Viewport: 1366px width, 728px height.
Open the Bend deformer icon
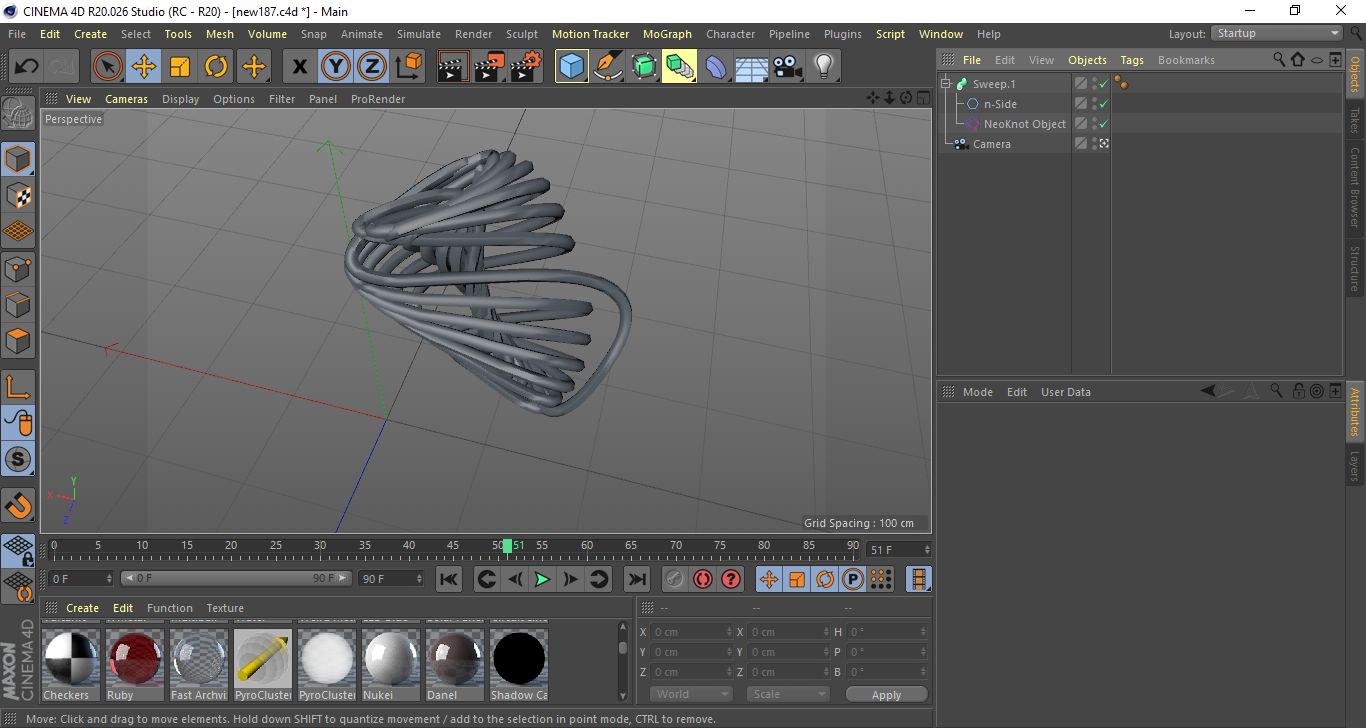[x=716, y=67]
